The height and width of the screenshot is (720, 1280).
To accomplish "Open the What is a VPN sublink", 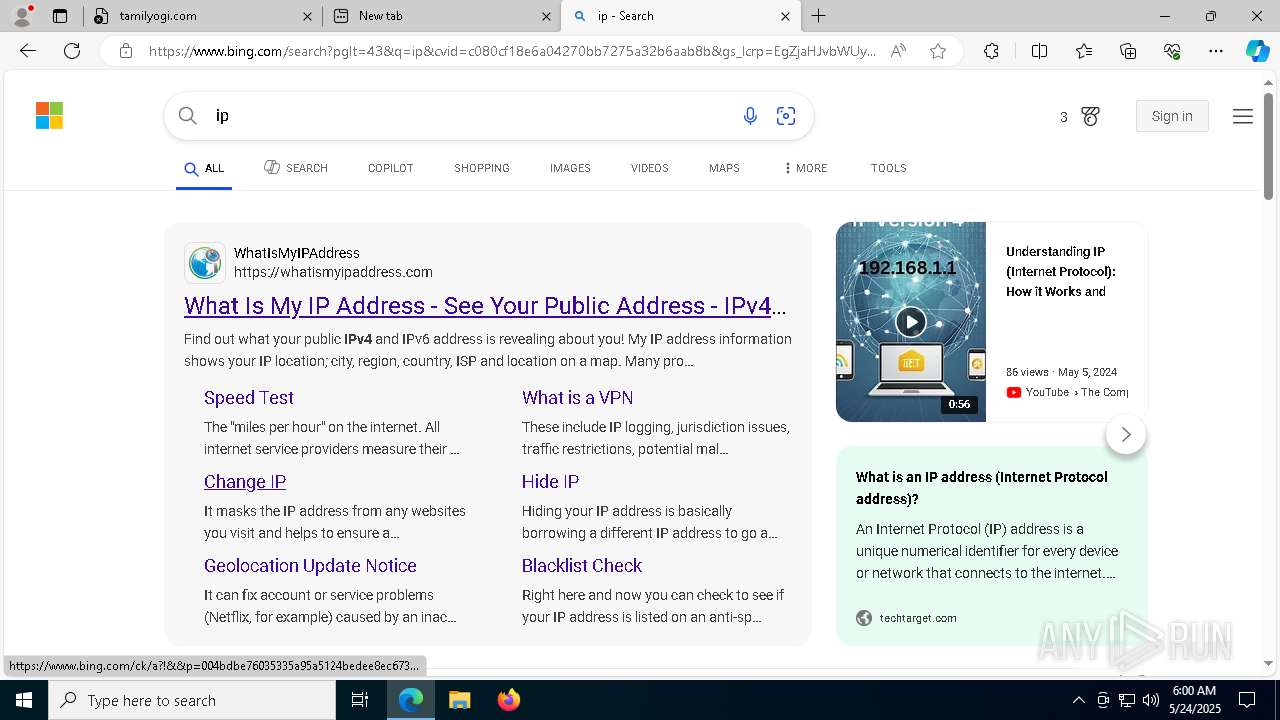I will pyautogui.click(x=577, y=398).
